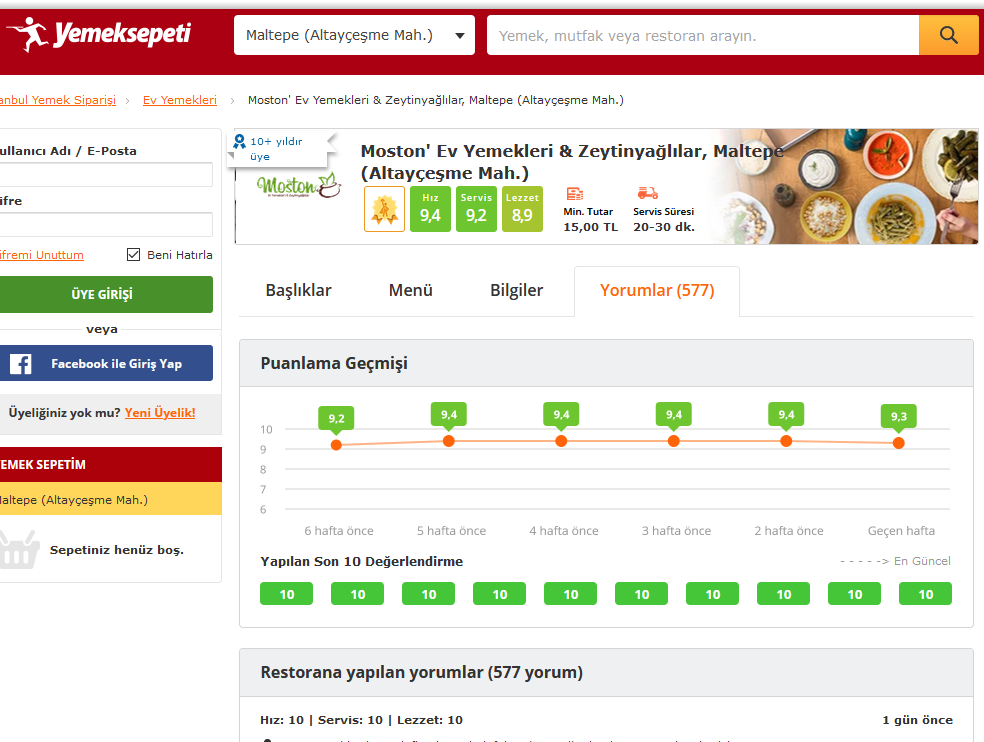Image resolution: width=984 pixels, height=742 pixels.
Task: Click the Min. Tutar 15,00 TL value
Action: tap(591, 227)
